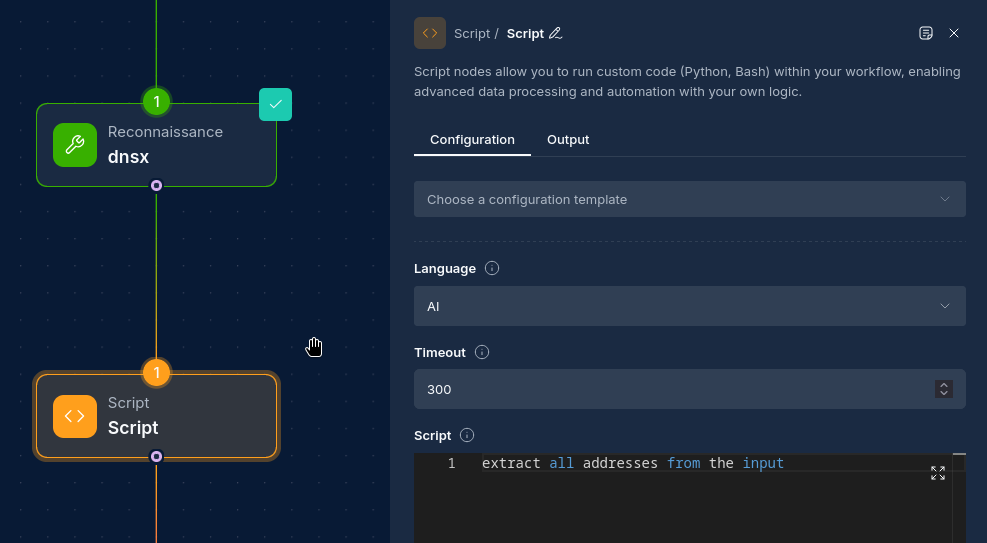The width and height of the screenshot is (987, 543).
Task: Click the Timeout label text
Action: (440, 352)
